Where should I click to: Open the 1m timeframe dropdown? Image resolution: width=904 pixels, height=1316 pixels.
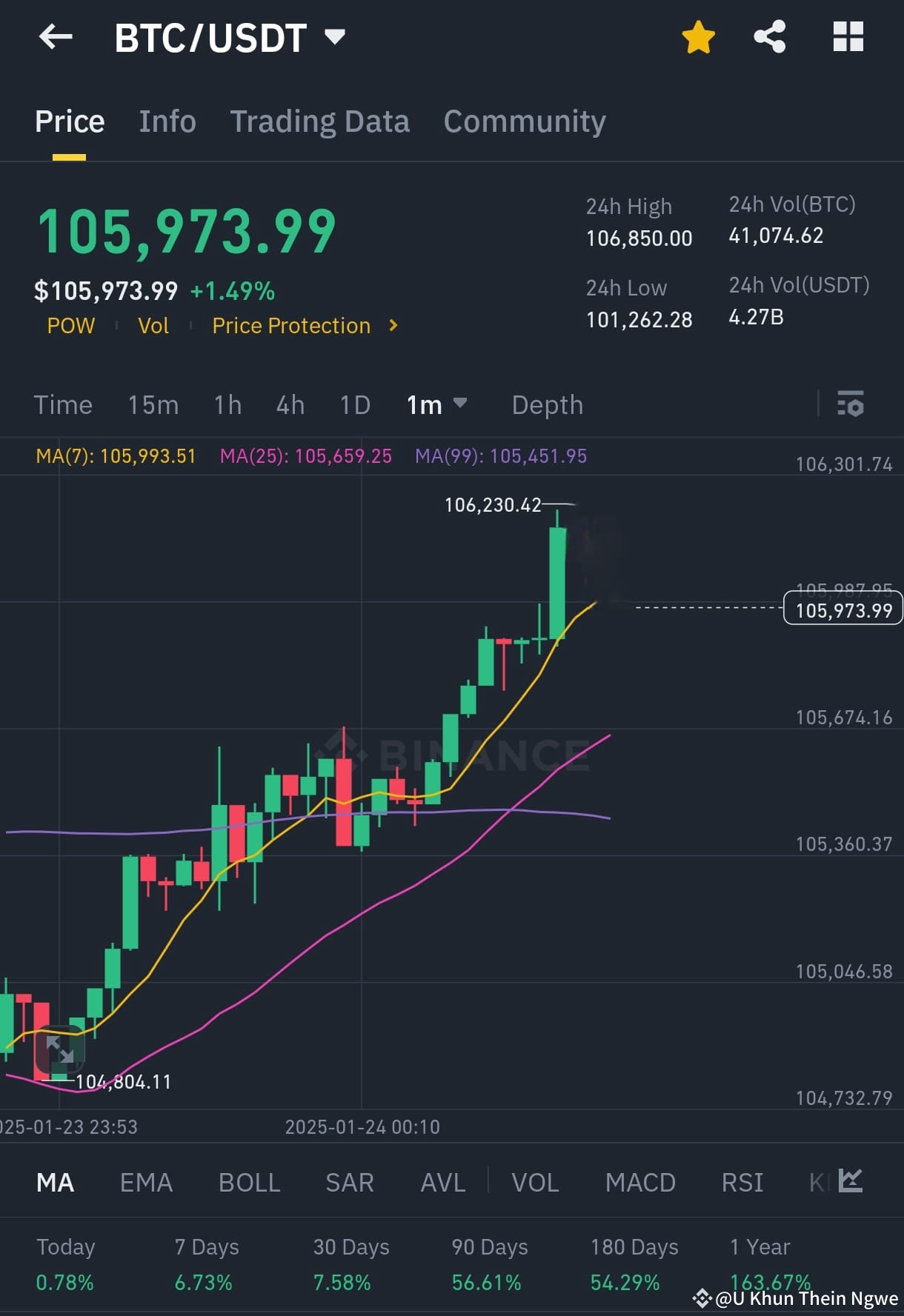(436, 404)
